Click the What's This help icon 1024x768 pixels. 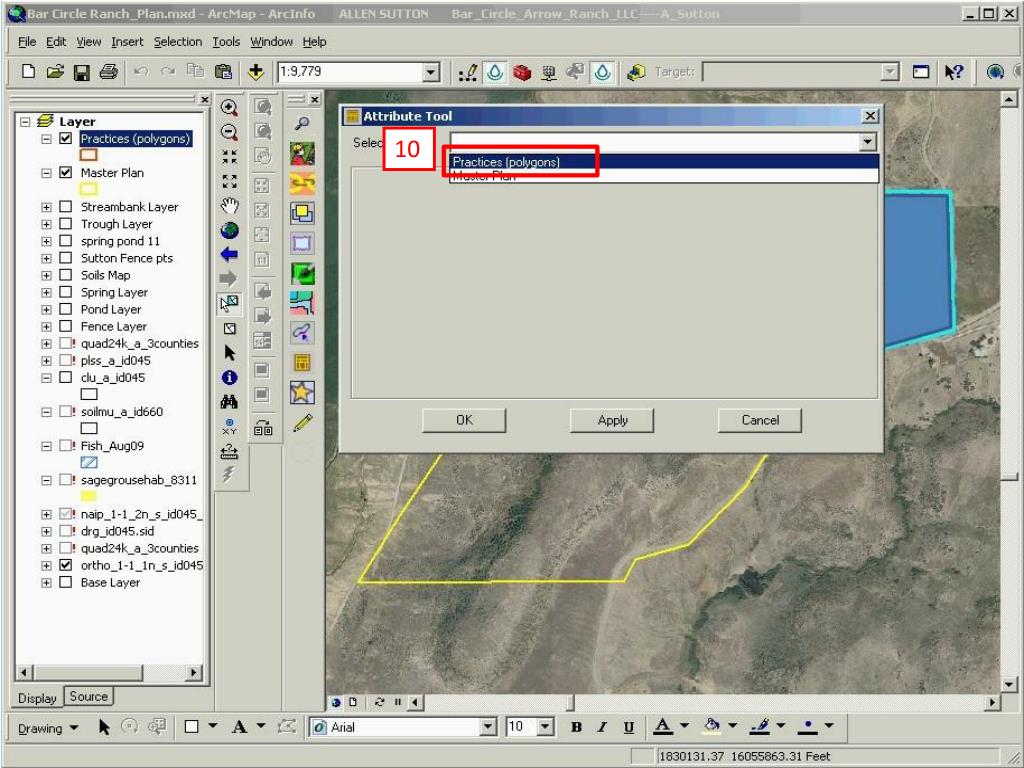coord(954,72)
